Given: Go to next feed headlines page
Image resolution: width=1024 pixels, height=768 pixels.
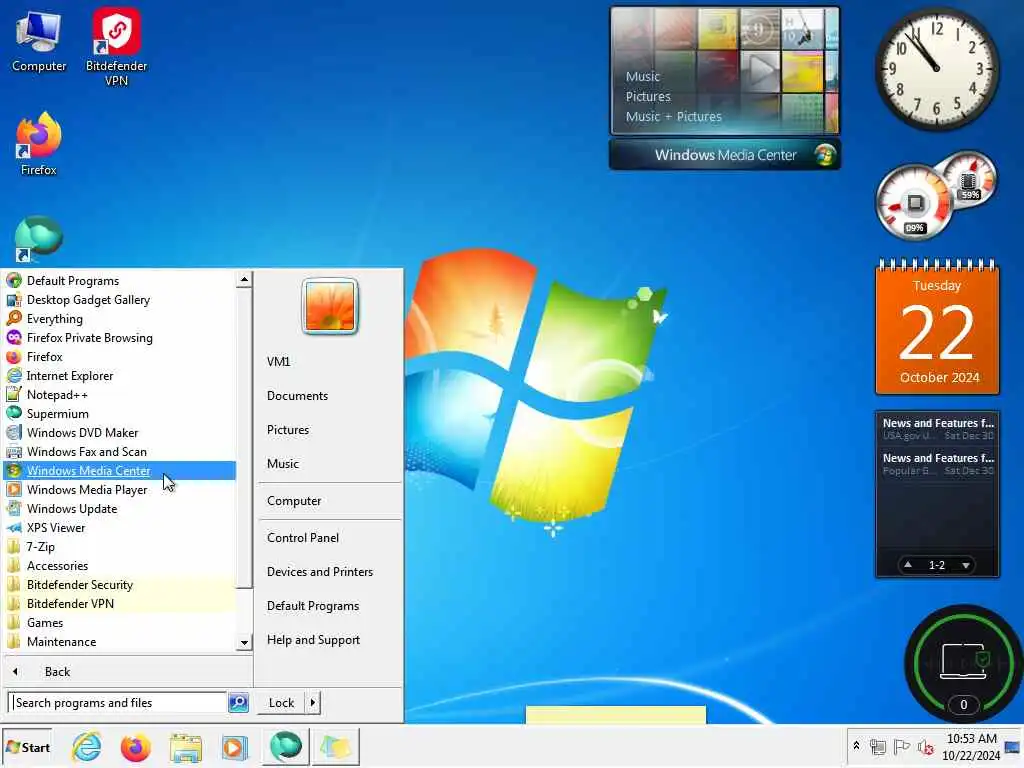Looking at the screenshot, I should (x=966, y=565).
